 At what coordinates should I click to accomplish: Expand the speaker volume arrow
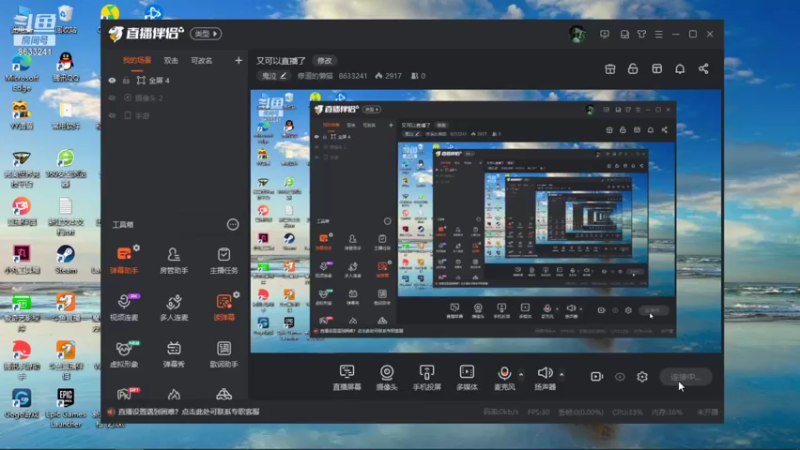click(x=561, y=374)
